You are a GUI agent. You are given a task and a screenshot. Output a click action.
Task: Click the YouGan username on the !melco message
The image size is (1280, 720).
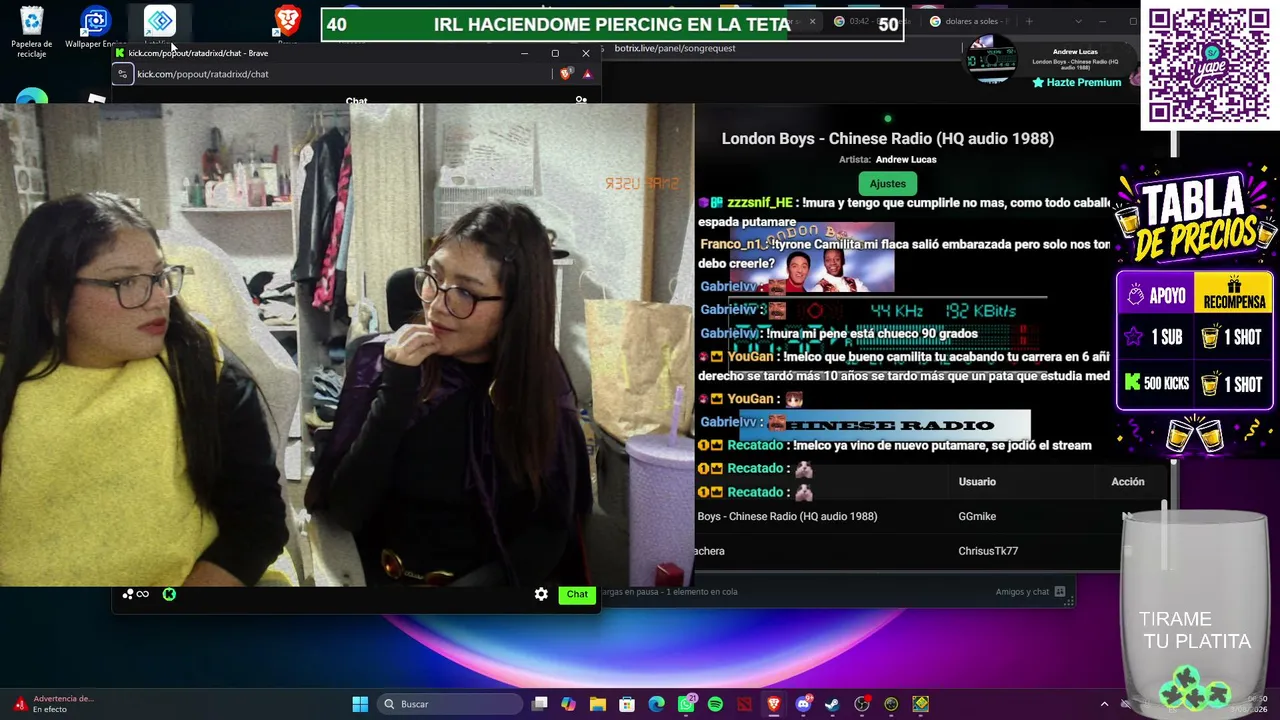750,357
